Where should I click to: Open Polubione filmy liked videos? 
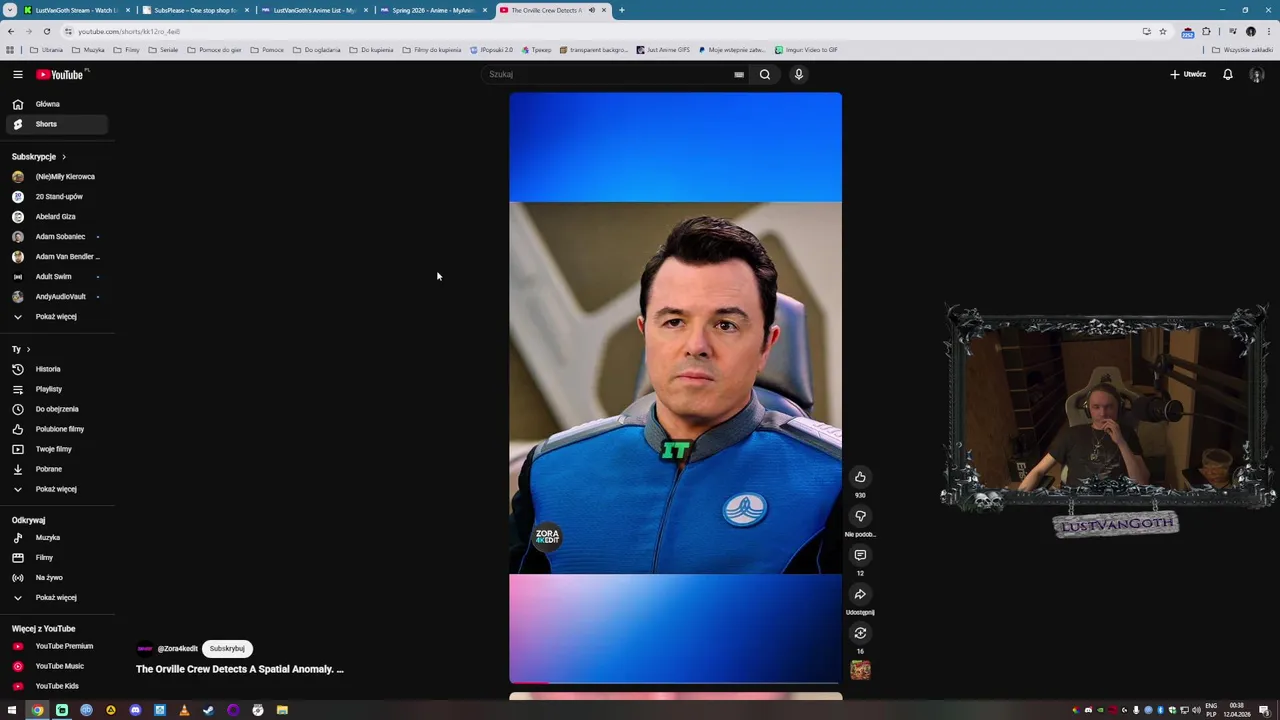pos(56,429)
